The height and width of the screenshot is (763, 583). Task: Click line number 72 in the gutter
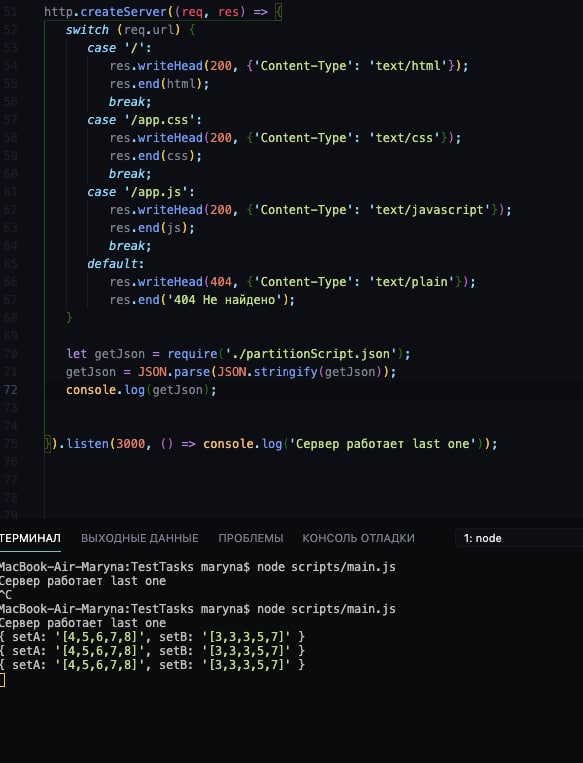pos(10,390)
